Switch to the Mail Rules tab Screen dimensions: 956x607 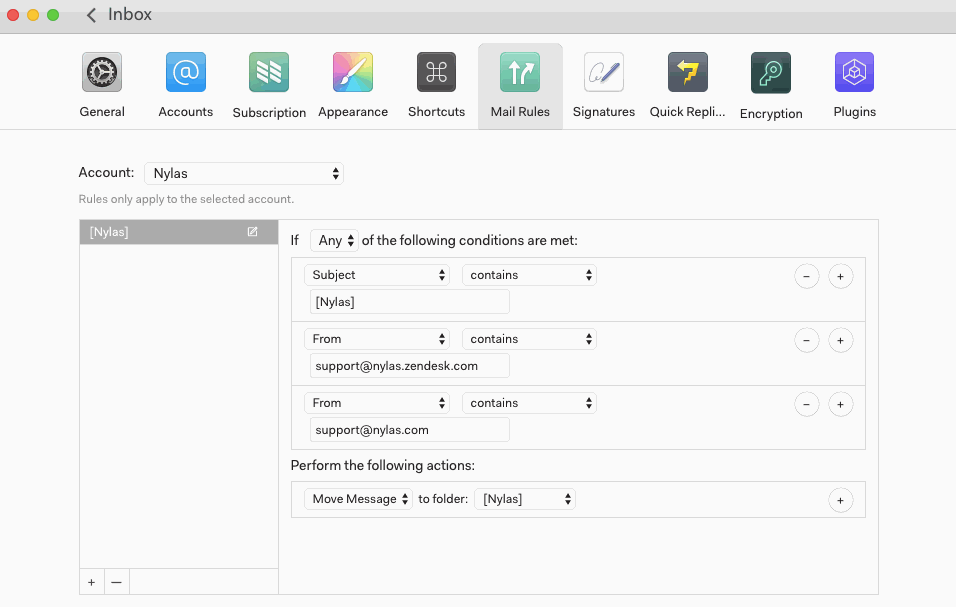pos(520,85)
